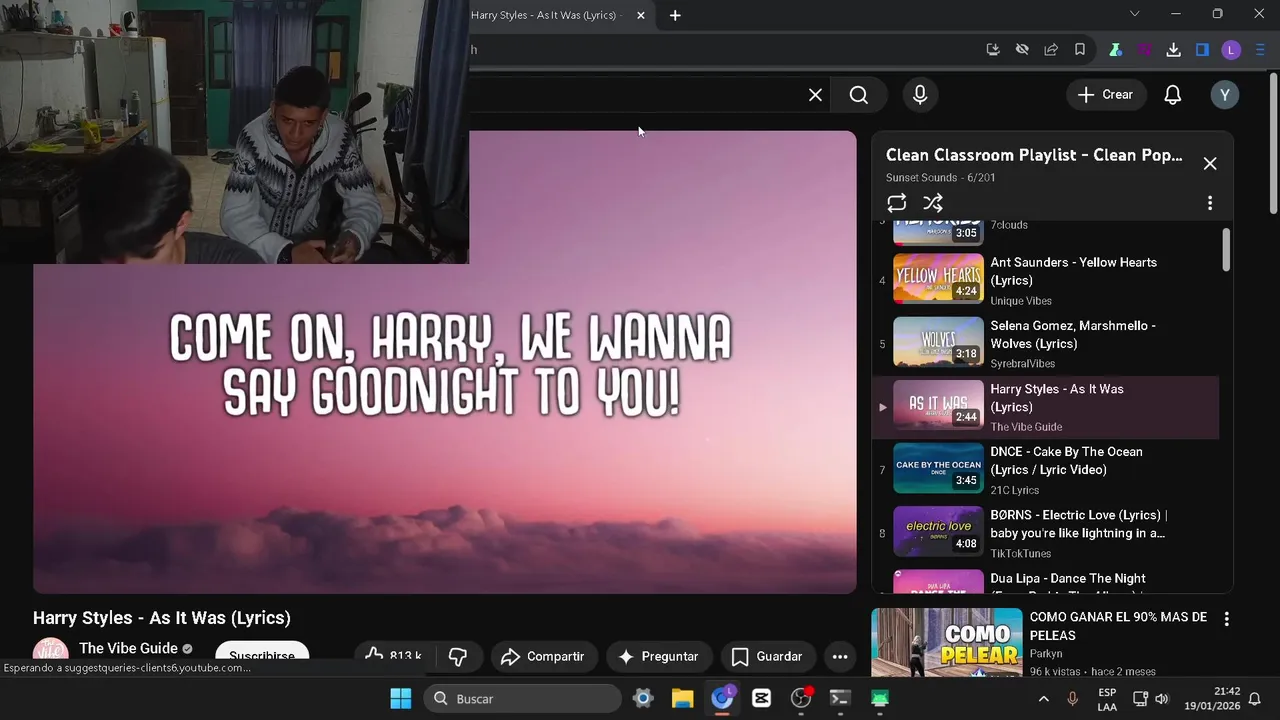Click the share page icon in address bar

click(1051, 49)
